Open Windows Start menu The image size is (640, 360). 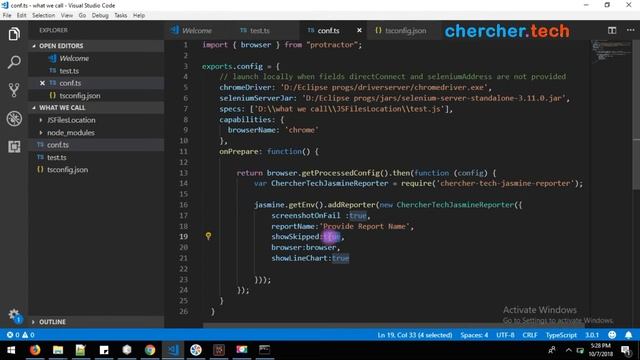[11, 350]
